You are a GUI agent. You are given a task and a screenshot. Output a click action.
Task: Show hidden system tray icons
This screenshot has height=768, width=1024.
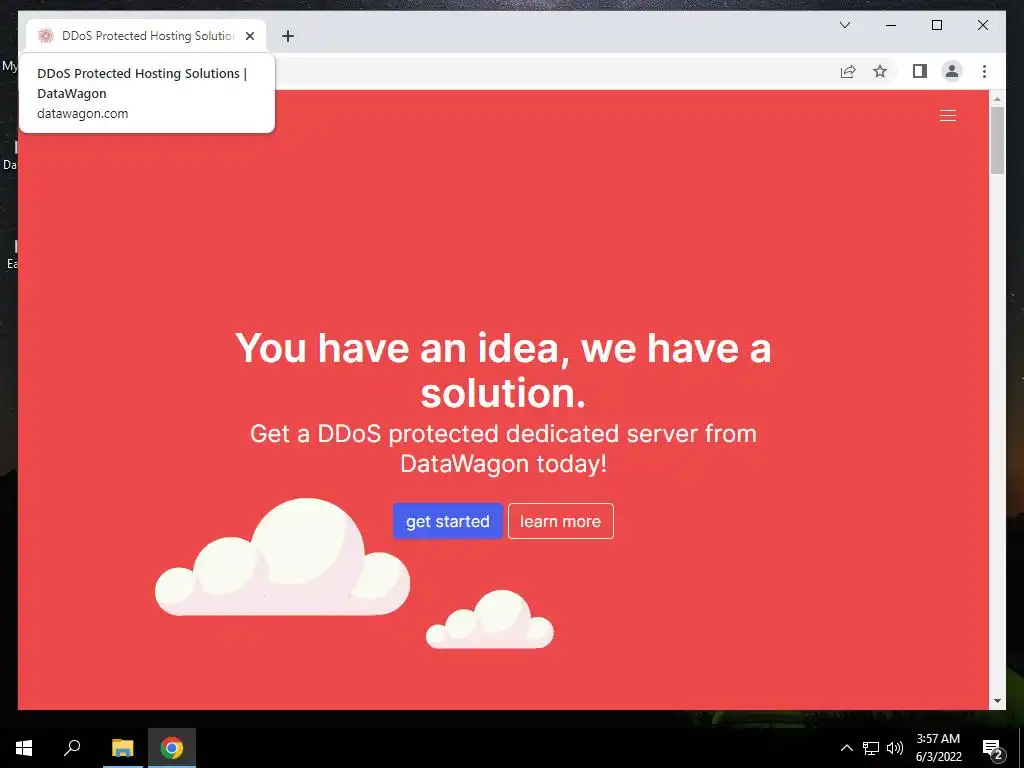(x=846, y=748)
